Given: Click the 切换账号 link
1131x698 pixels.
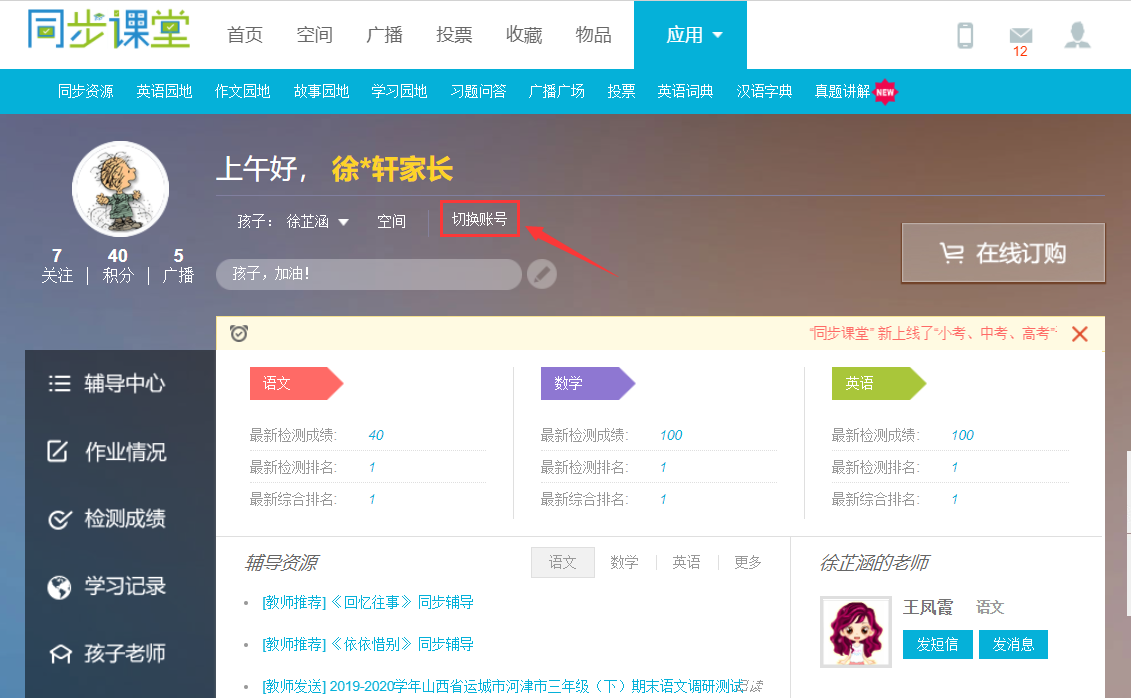Looking at the screenshot, I should coord(479,220).
